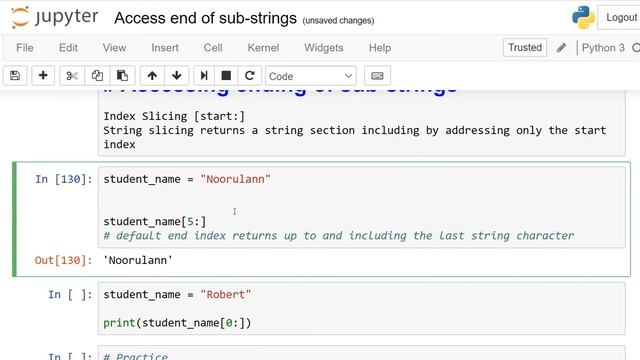640x360 pixels.
Task: Open the Cell menu
Action: click(213, 48)
